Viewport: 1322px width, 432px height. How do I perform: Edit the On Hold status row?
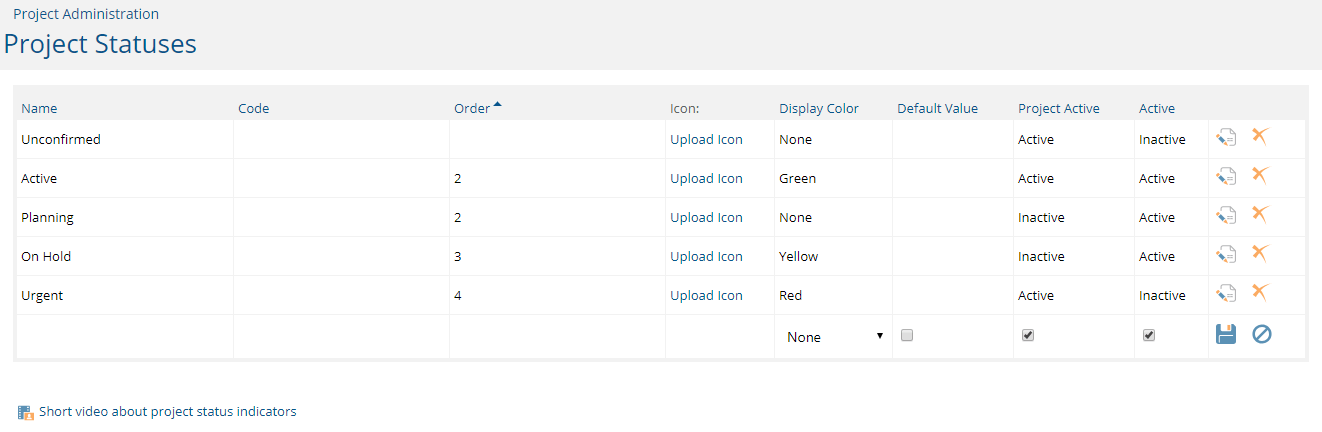tap(1226, 256)
